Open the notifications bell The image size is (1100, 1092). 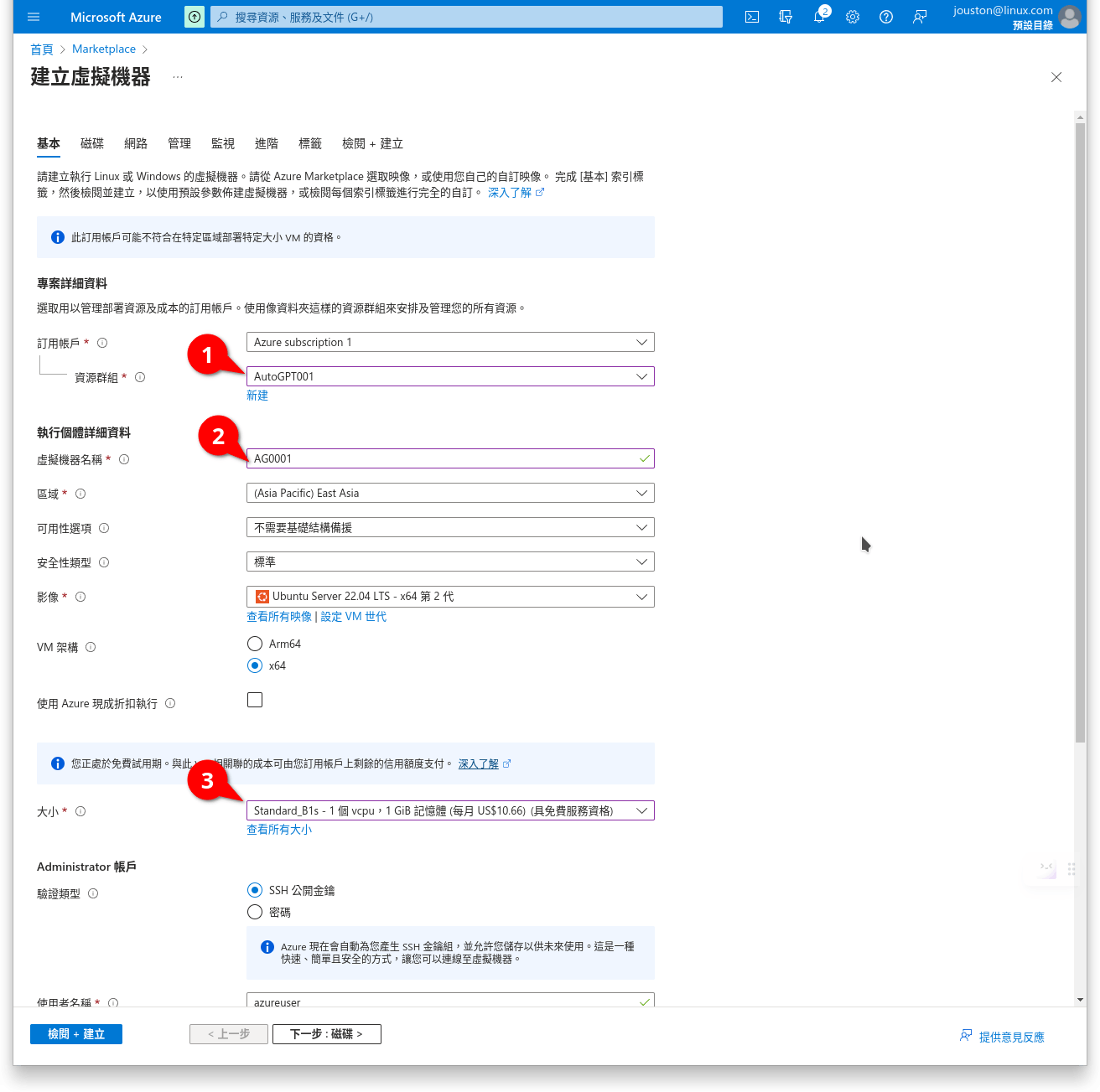[819, 17]
